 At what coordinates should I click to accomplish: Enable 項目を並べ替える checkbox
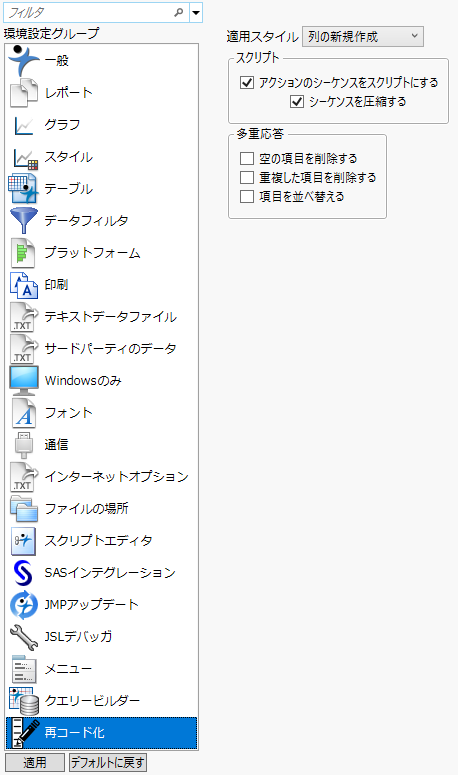click(x=247, y=196)
